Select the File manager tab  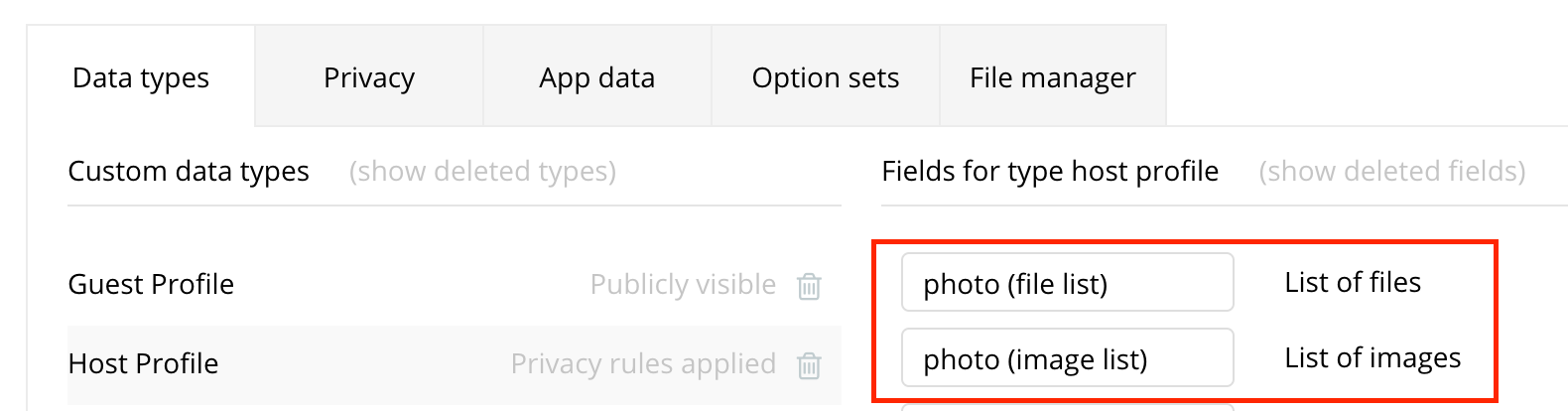(1053, 77)
